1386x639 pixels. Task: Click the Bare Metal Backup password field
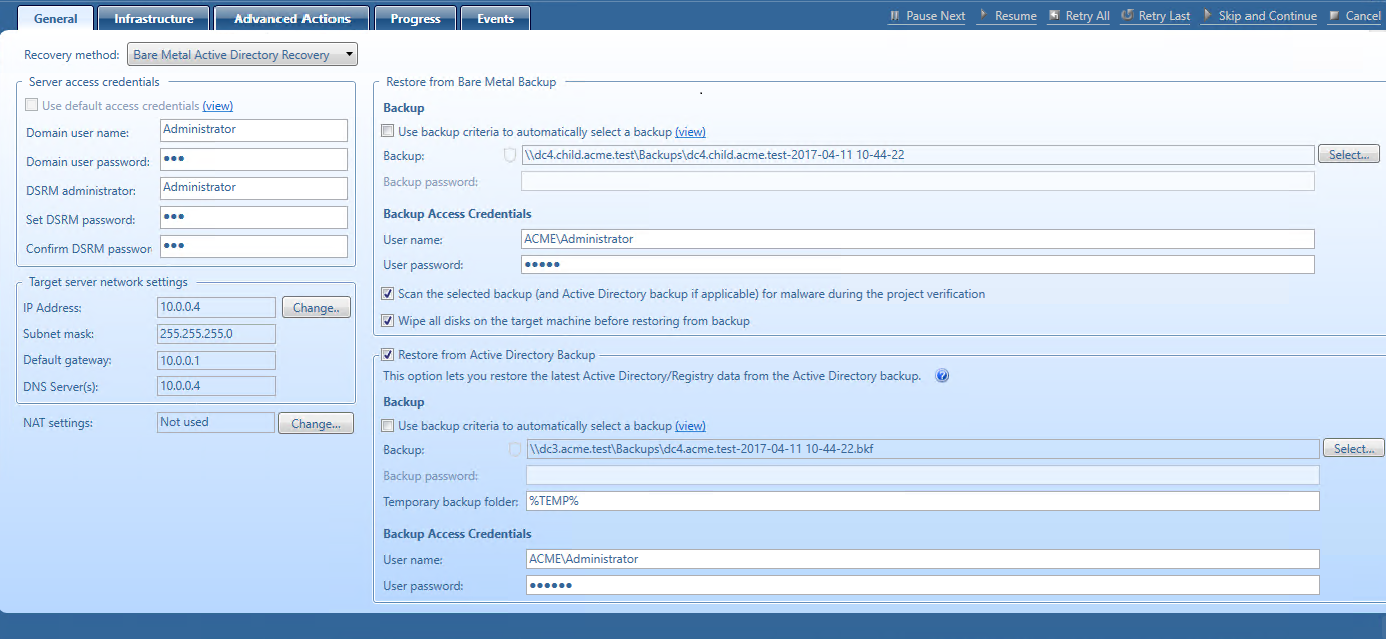coord(918,181)
